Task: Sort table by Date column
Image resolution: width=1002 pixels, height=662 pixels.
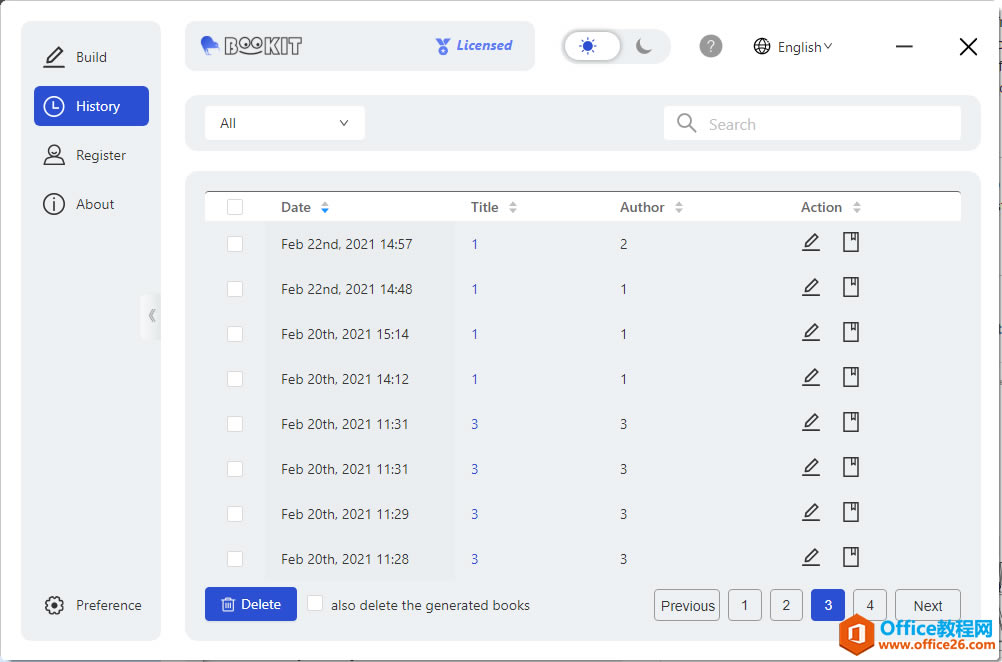Action: (325, 207)
